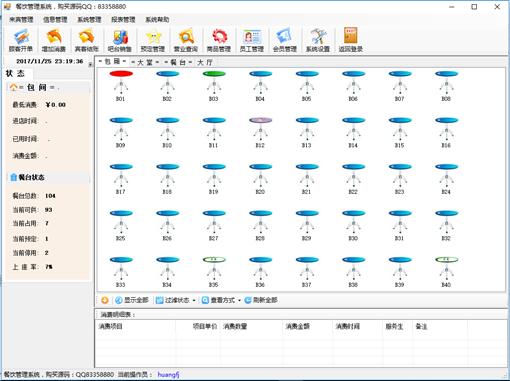510x381 pixels.
Task: Select the purple reserved table B12
Action: (260, 132)
